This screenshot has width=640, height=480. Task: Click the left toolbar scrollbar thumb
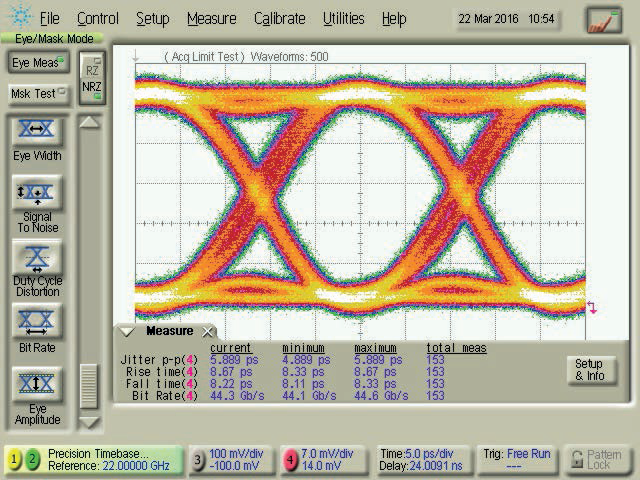pos(90,385)
